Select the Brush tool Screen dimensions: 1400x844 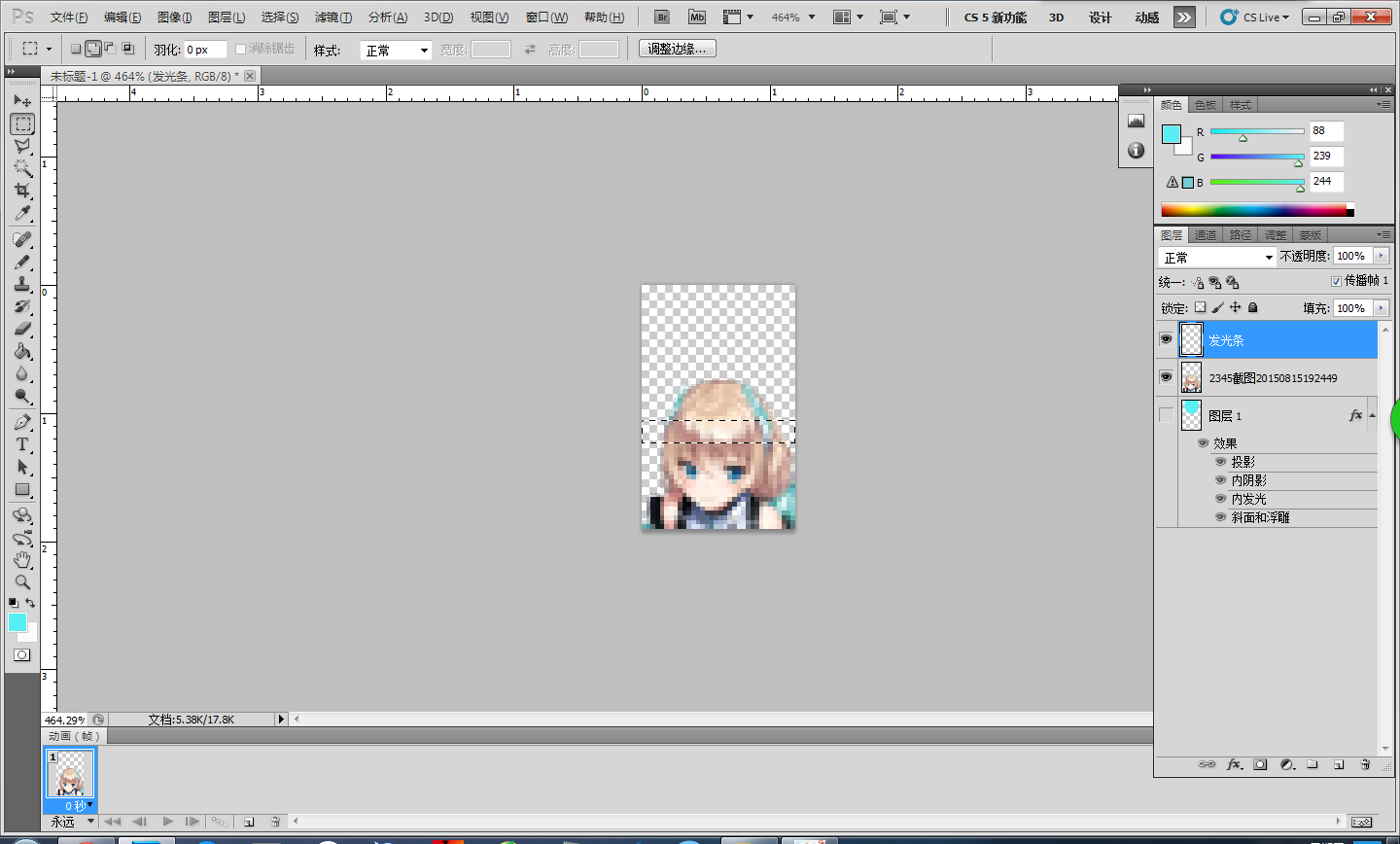pos(22,262)
